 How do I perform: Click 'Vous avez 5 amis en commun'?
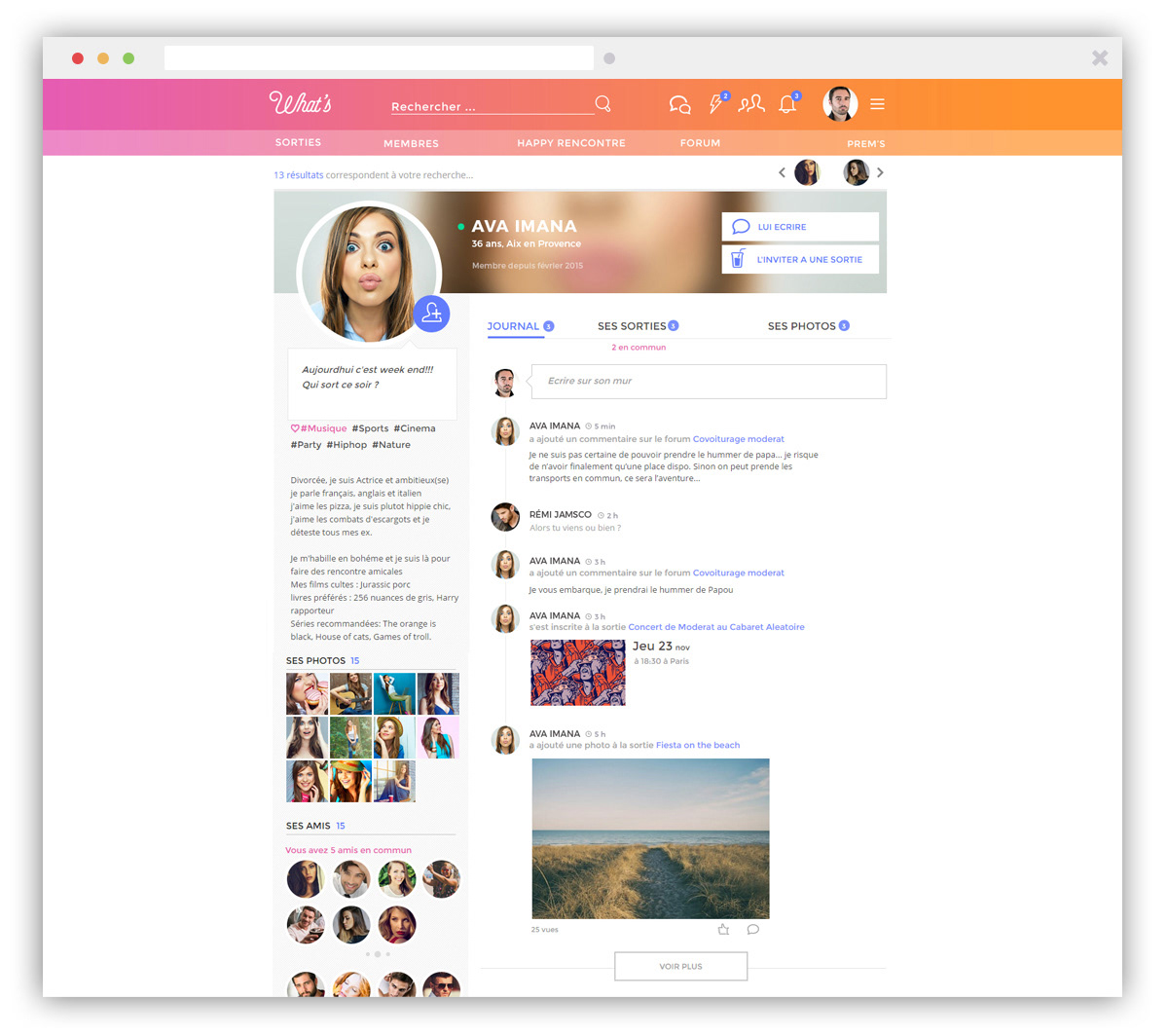(348, 850)
